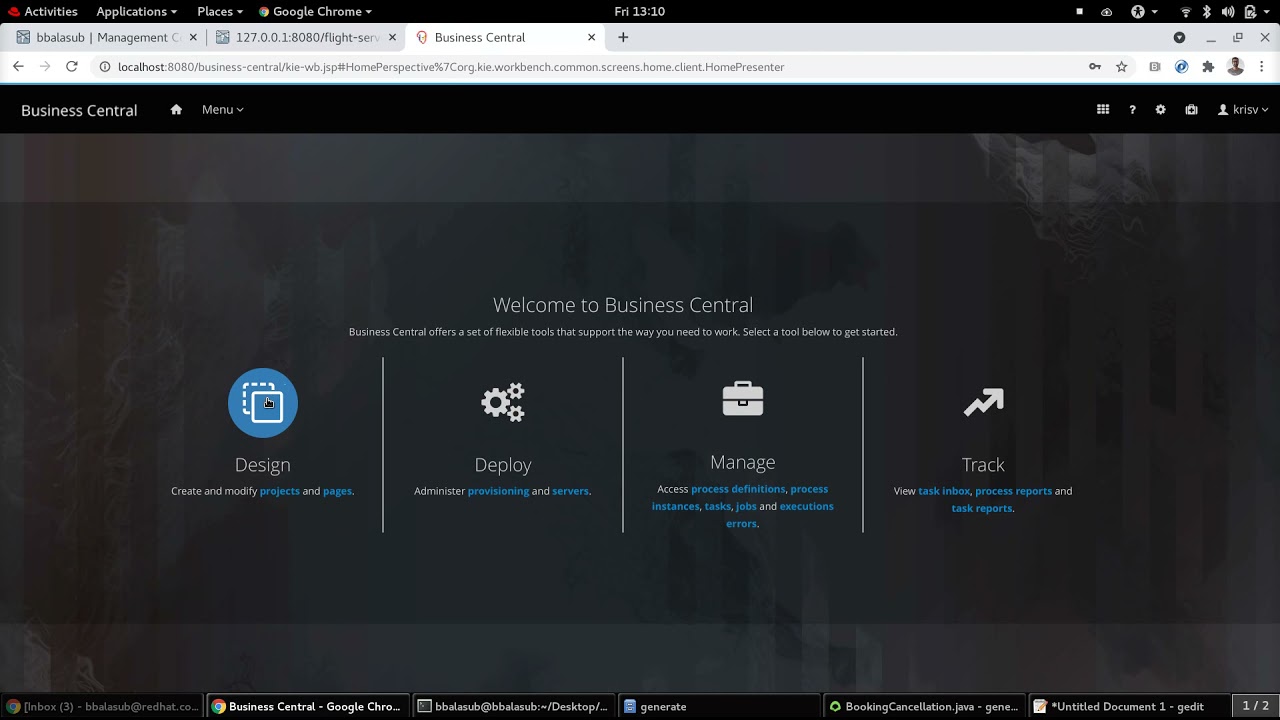Switch to the 127.0.0.1:8080 flight-service tab

305,37
